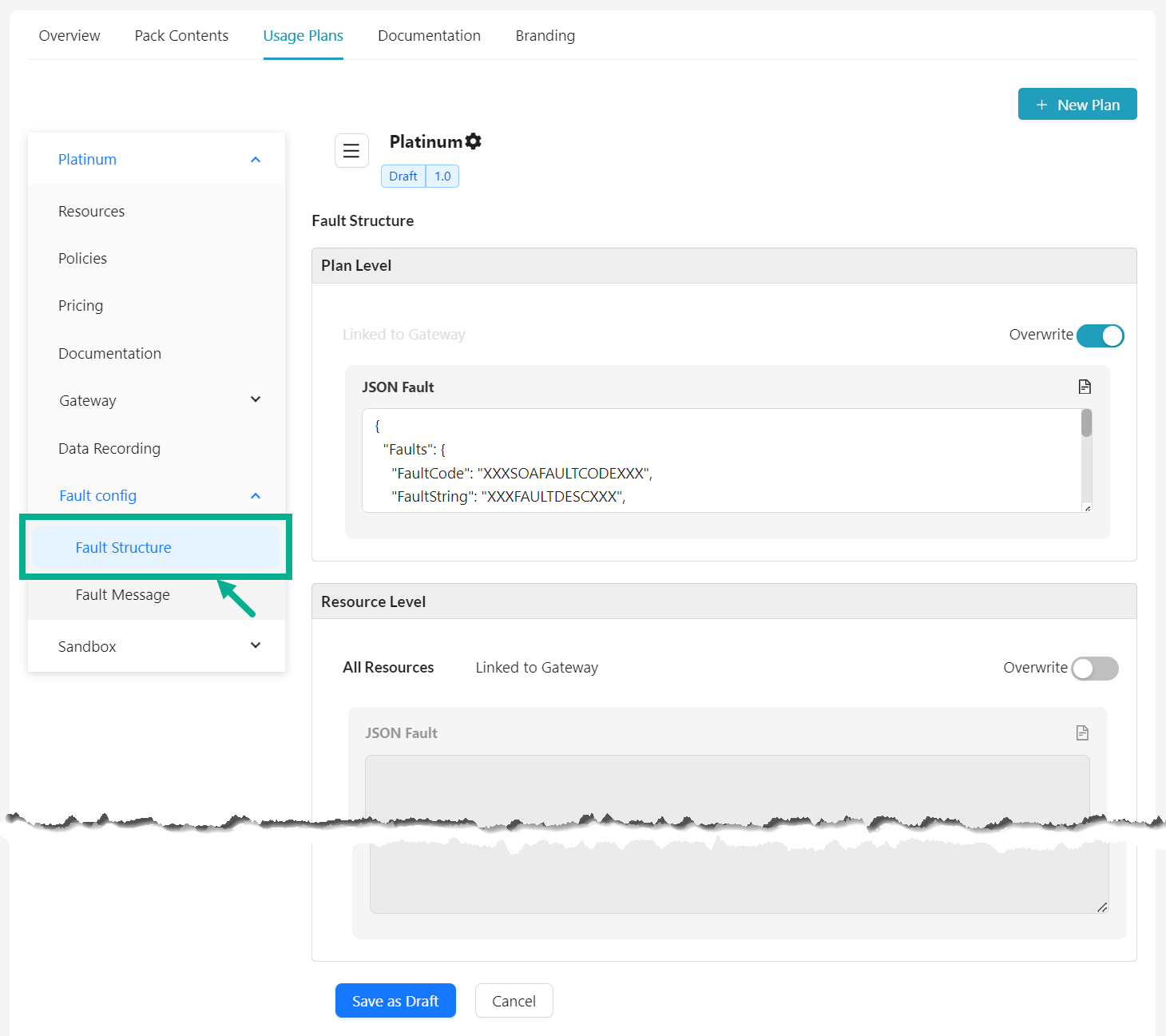Screen dimensions: 1166x1036
Task: Enable the Resource Level Overwrite toggle
Action: [x=1094, y=669]
